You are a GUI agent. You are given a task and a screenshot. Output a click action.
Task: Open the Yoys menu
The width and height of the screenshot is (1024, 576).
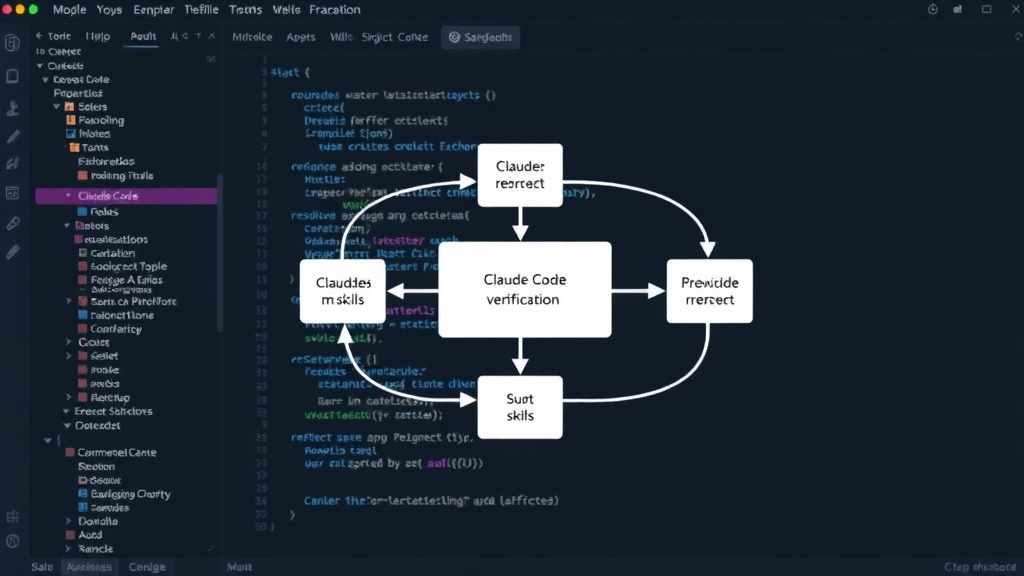(x=109, y=10)
